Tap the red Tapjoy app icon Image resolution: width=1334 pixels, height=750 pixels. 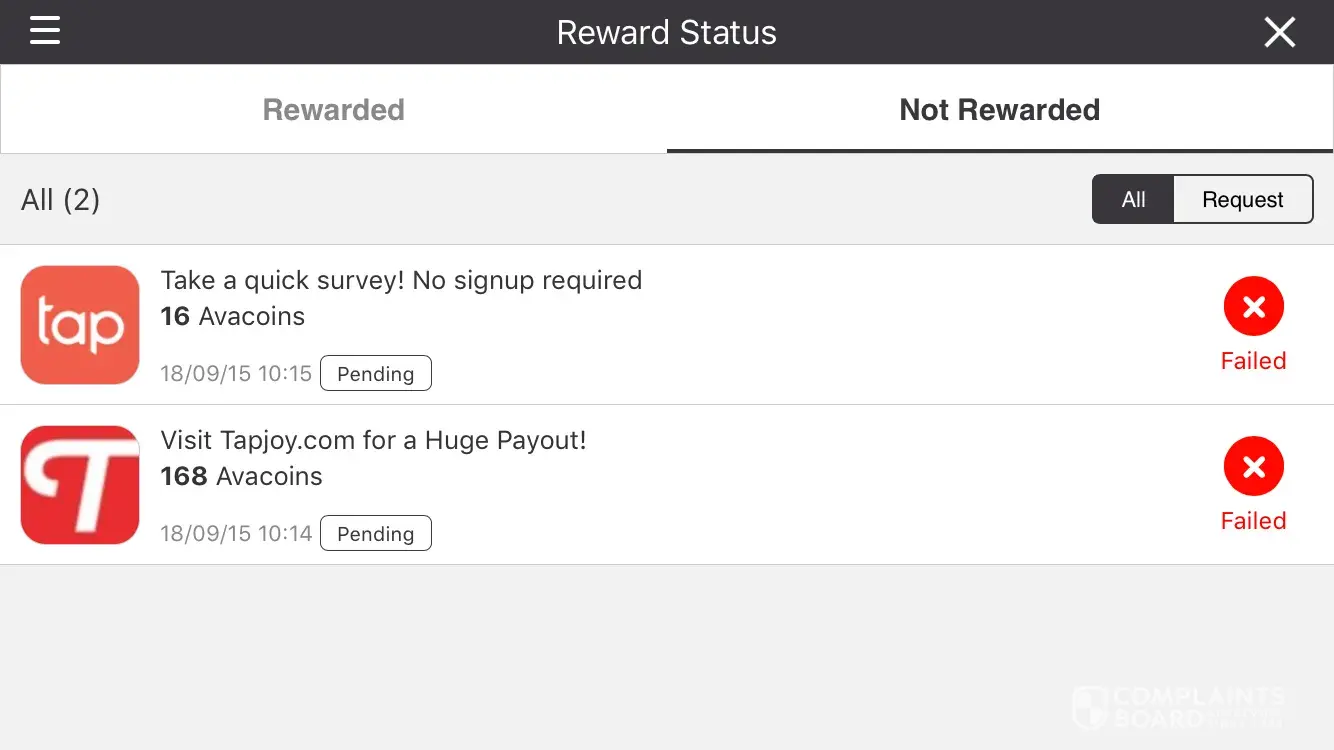pos(80,485)
